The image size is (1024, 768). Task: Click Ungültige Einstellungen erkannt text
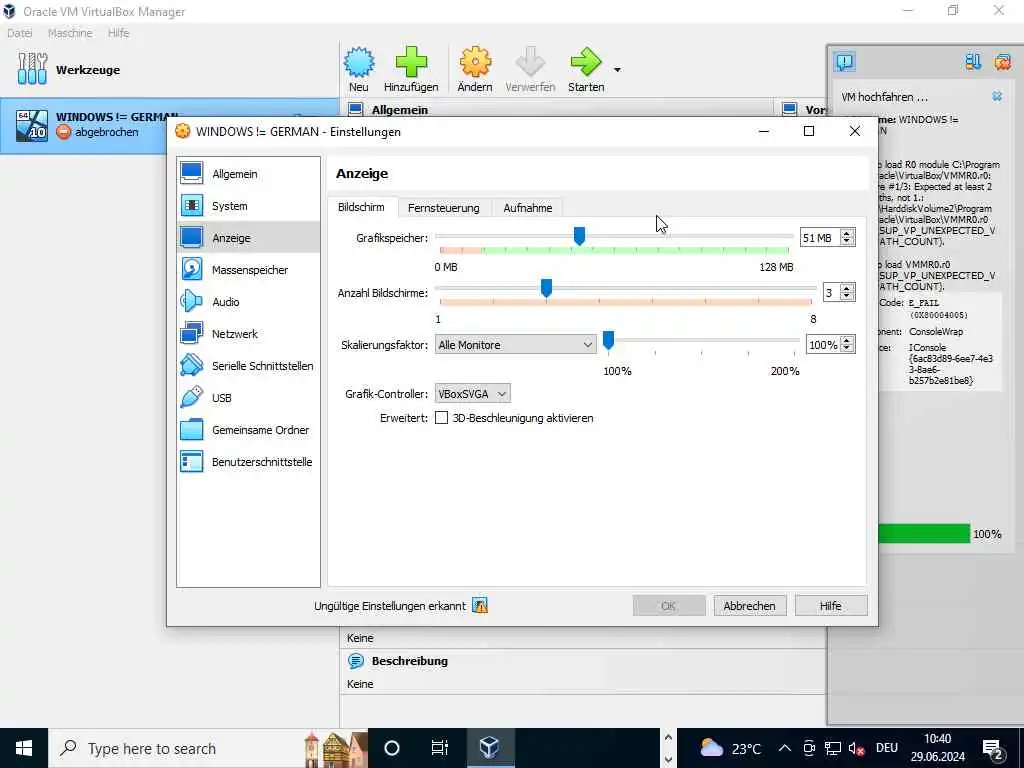(x=390, y=606)
